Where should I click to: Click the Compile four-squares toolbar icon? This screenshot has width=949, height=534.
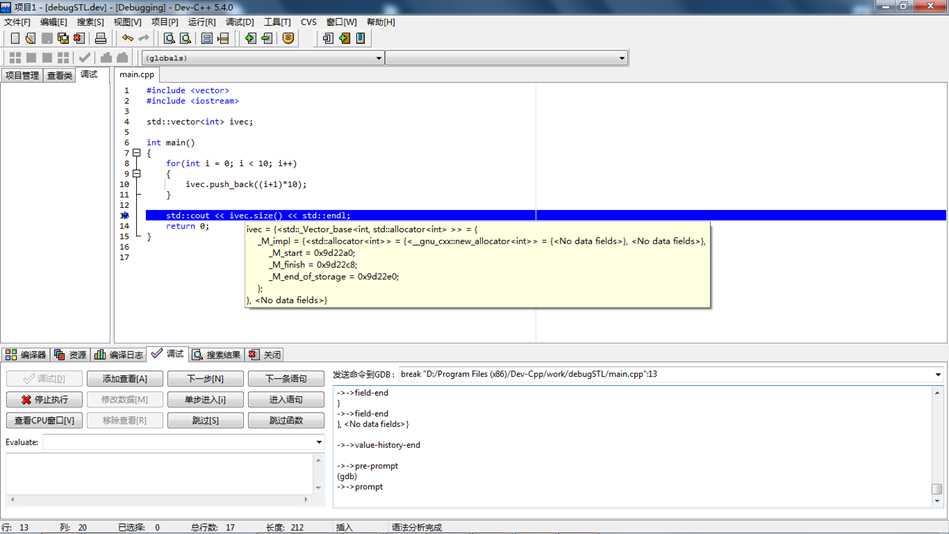tap(15, 58)
